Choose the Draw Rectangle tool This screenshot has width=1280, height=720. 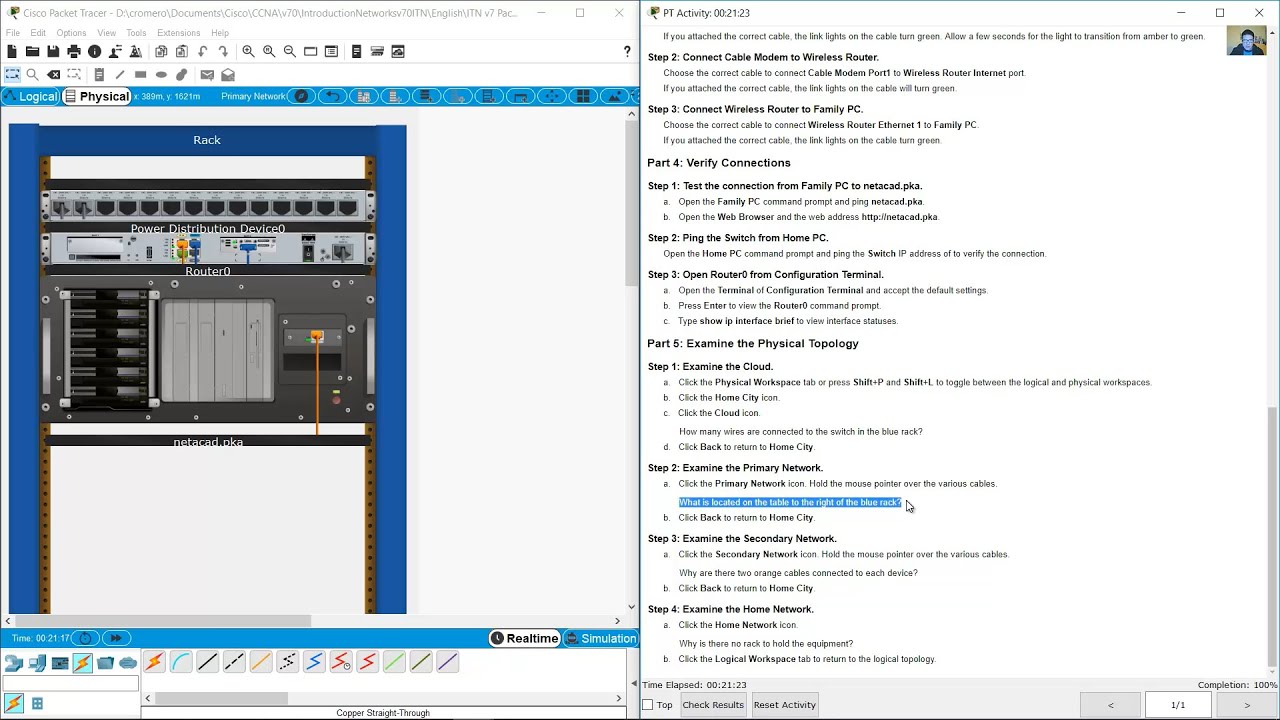point(141,74)
